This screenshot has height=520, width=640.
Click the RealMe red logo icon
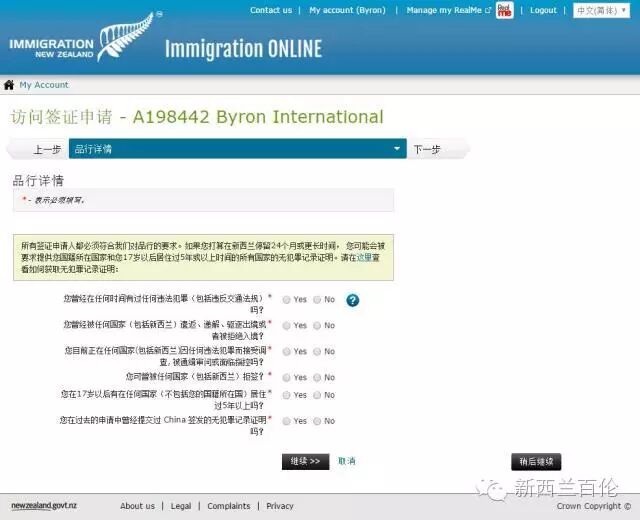pyautogui.click(x=504, y=10)
